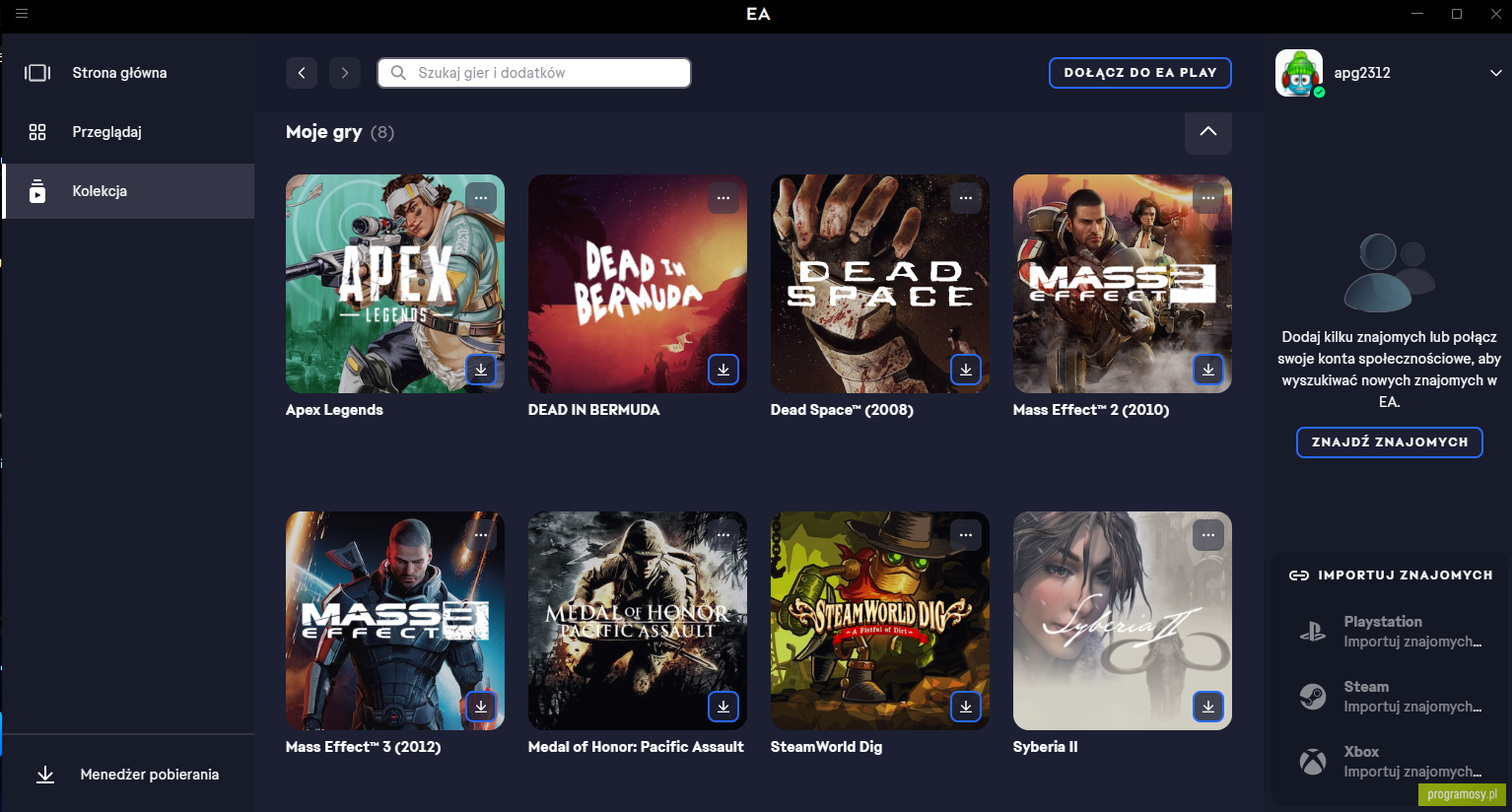Open the three-dot menu on Syberia II
The height and width of the screenshot is (812, 1512).
(1208, 535)
